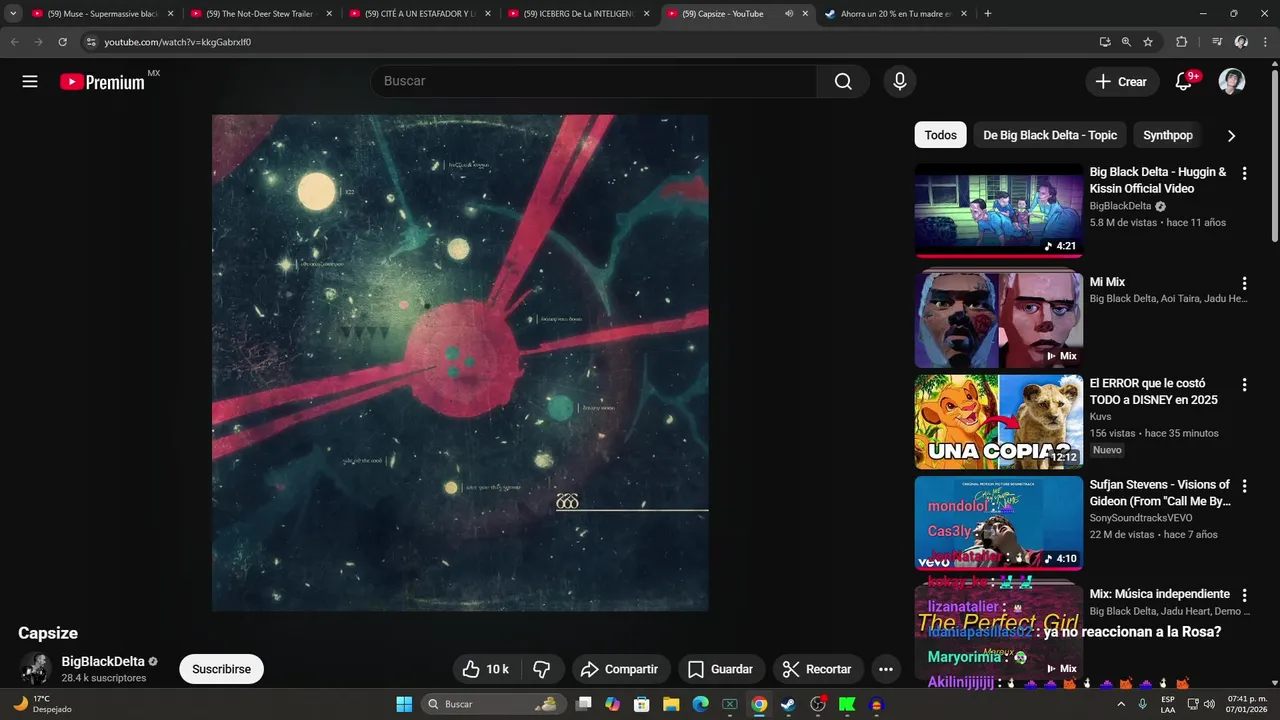Select De Big Black Delta - Topic chip
Viewport: 1280px width, 720px height.
(1050, 135)
